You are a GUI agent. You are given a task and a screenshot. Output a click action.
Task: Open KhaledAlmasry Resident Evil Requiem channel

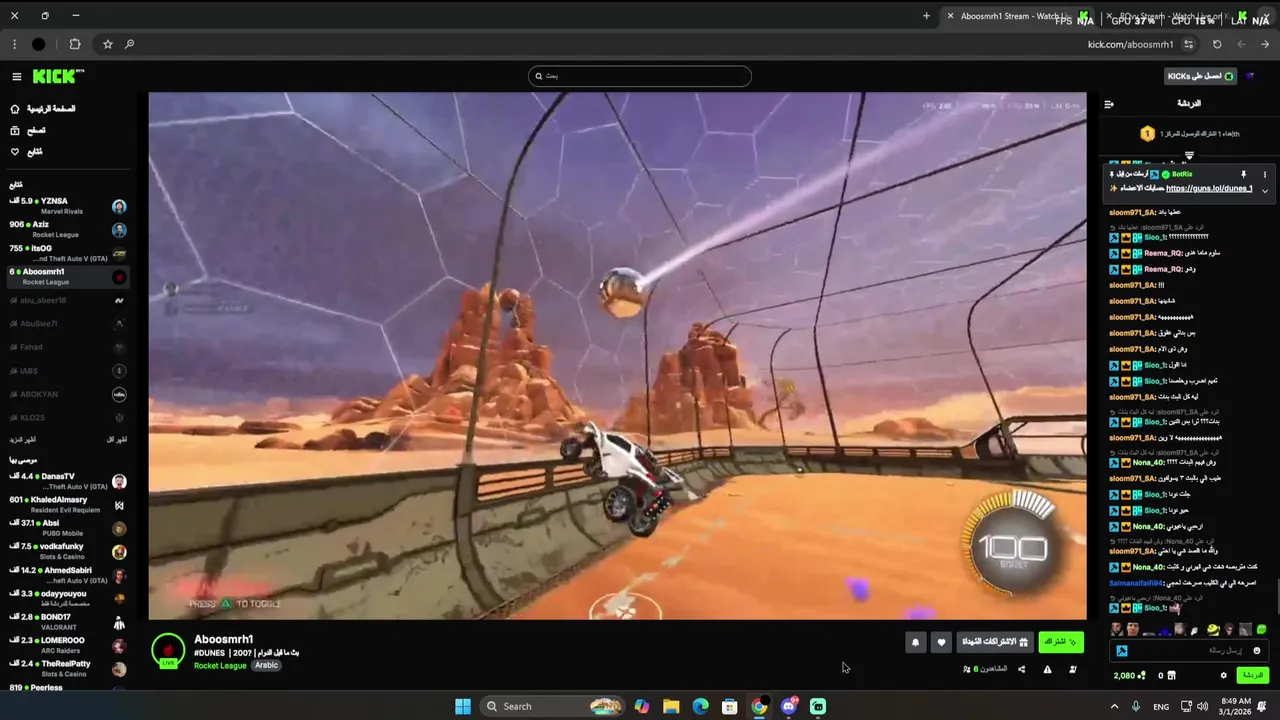click(68, 504)
